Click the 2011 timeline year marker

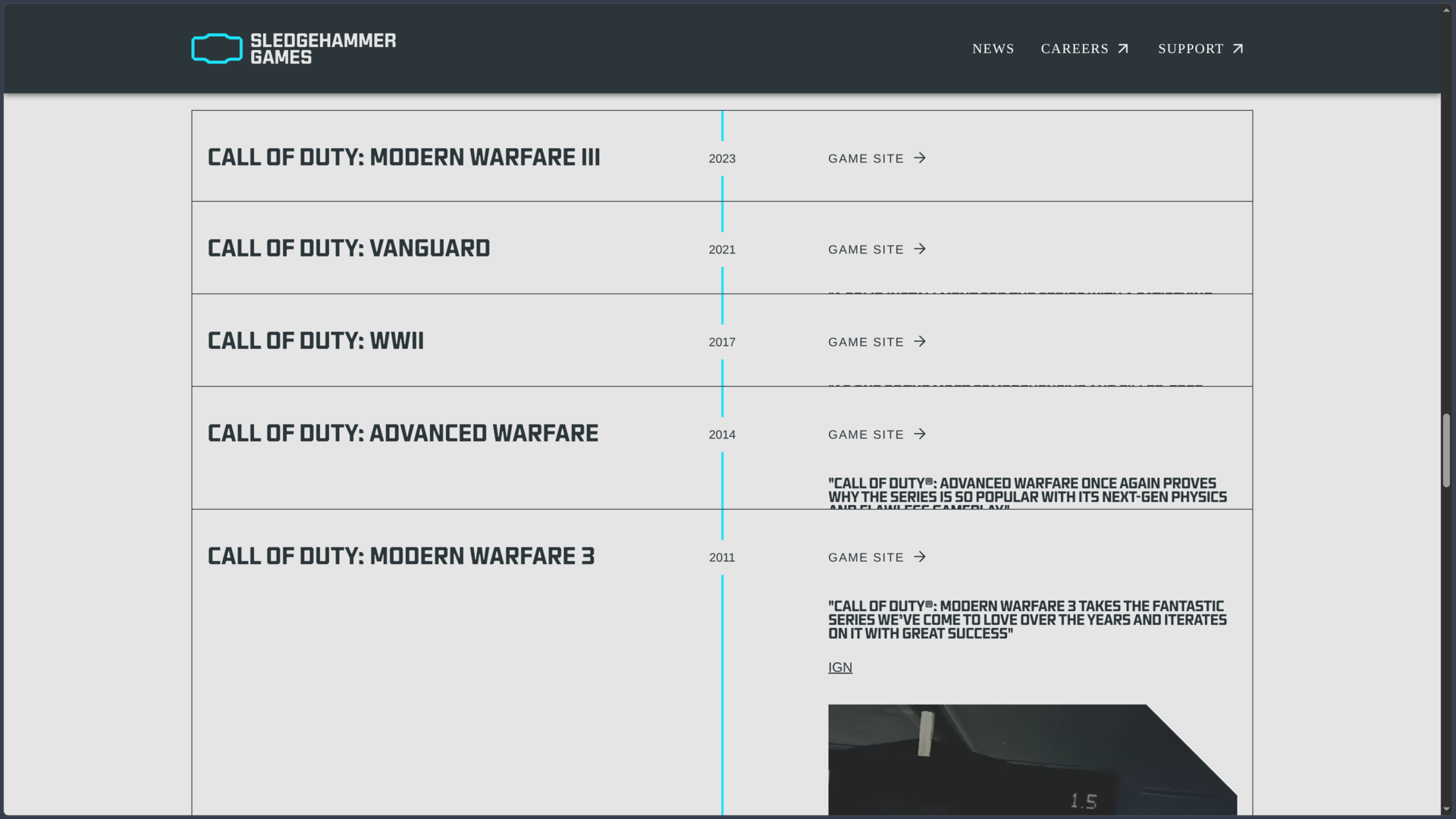[x=722, y=557]
